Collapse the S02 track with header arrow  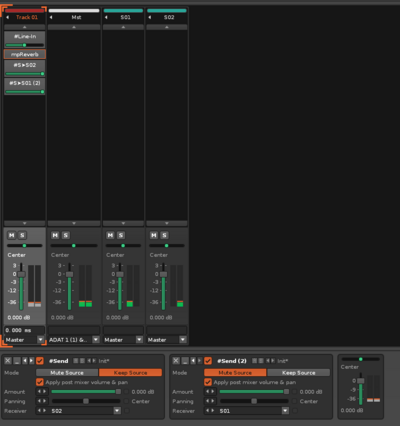coord(150,17)
